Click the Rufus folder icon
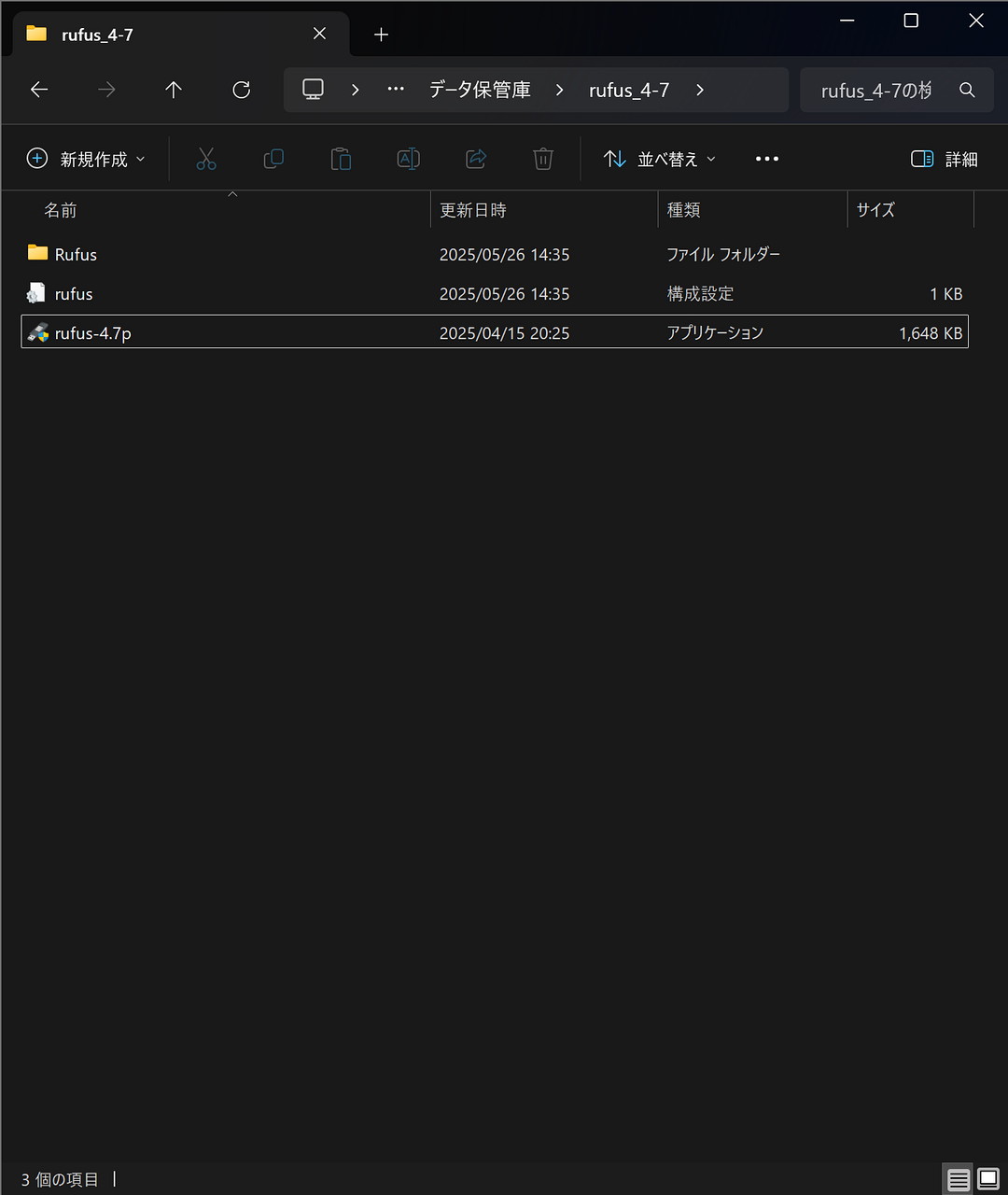 click(37, 253)
